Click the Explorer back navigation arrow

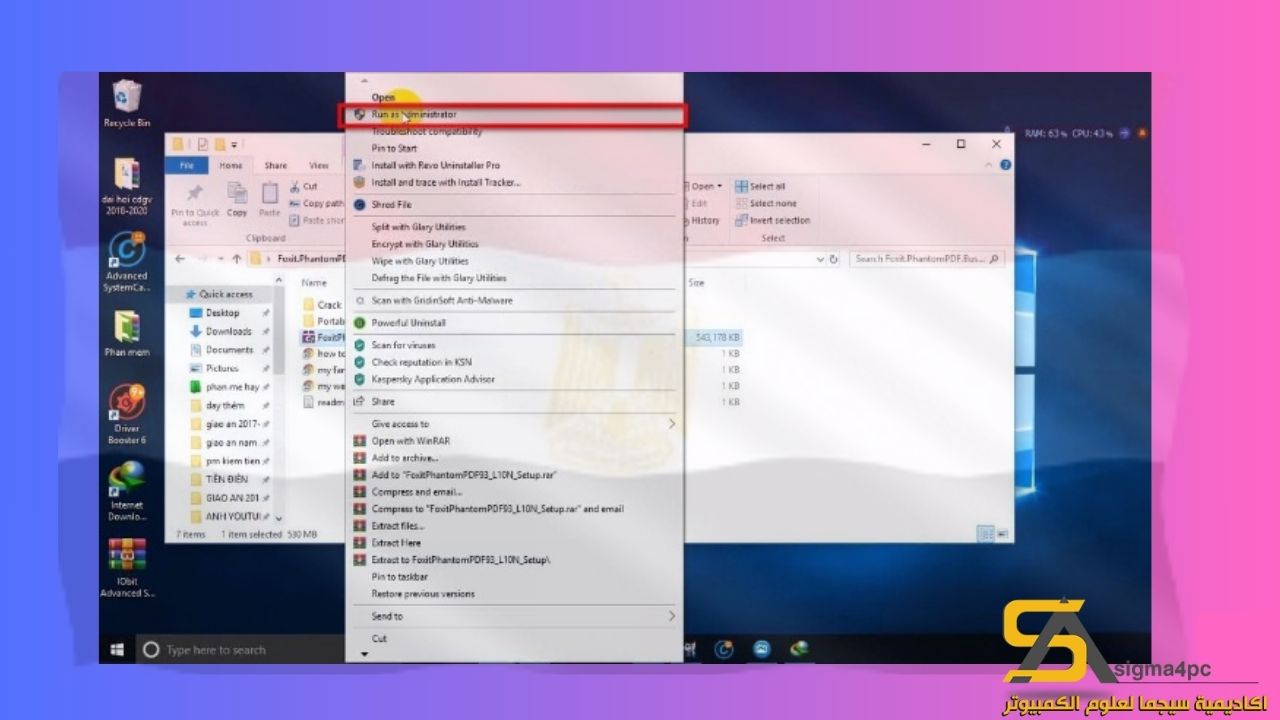click(181, 258)
